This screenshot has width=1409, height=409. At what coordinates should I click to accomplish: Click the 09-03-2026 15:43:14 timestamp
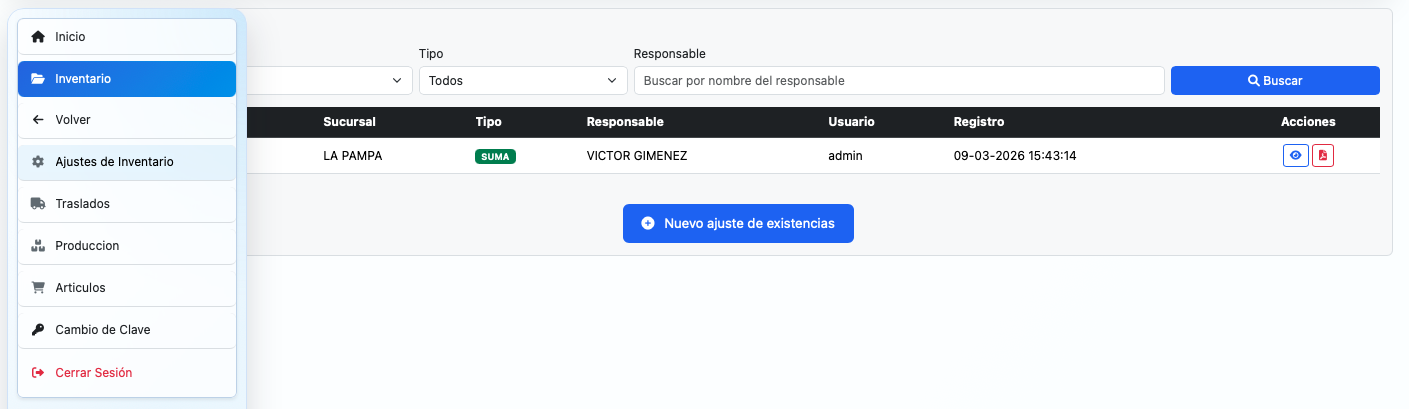(x=1015, y=156)
